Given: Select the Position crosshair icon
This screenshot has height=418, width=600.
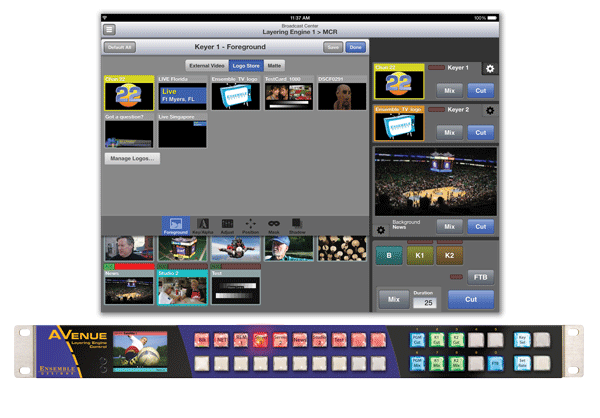Looking at the screenshot, I should [x=251, y=225].
